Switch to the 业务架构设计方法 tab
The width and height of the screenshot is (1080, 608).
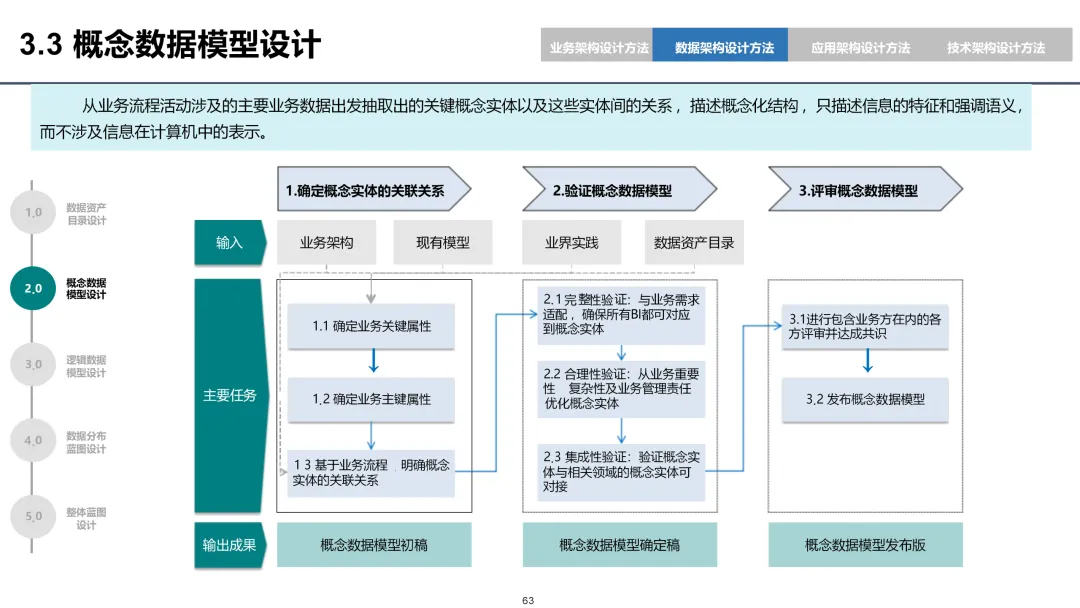(597, 45)
